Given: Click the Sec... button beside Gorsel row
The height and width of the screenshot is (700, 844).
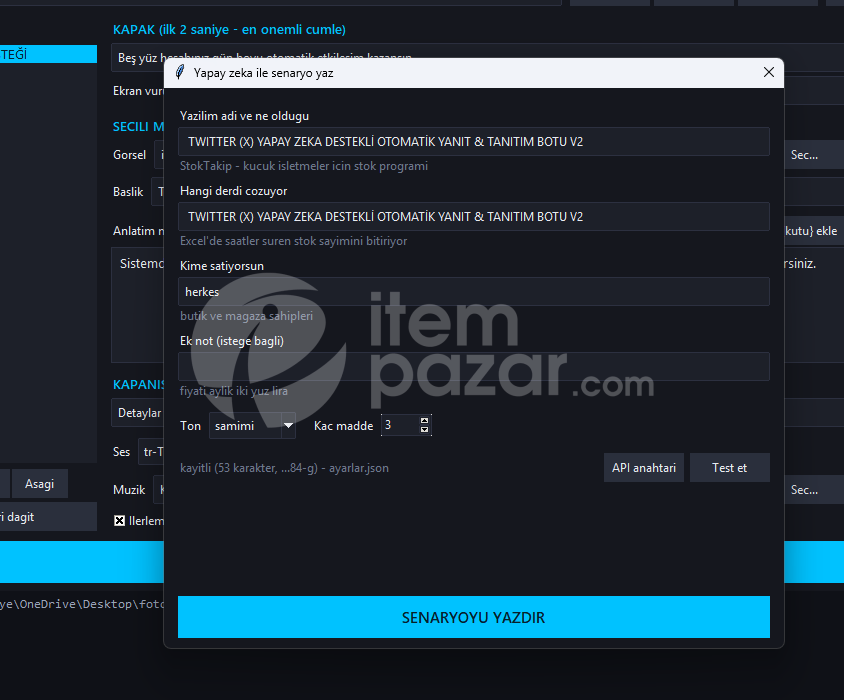Looking at the screenshot, I should [813, 155].
